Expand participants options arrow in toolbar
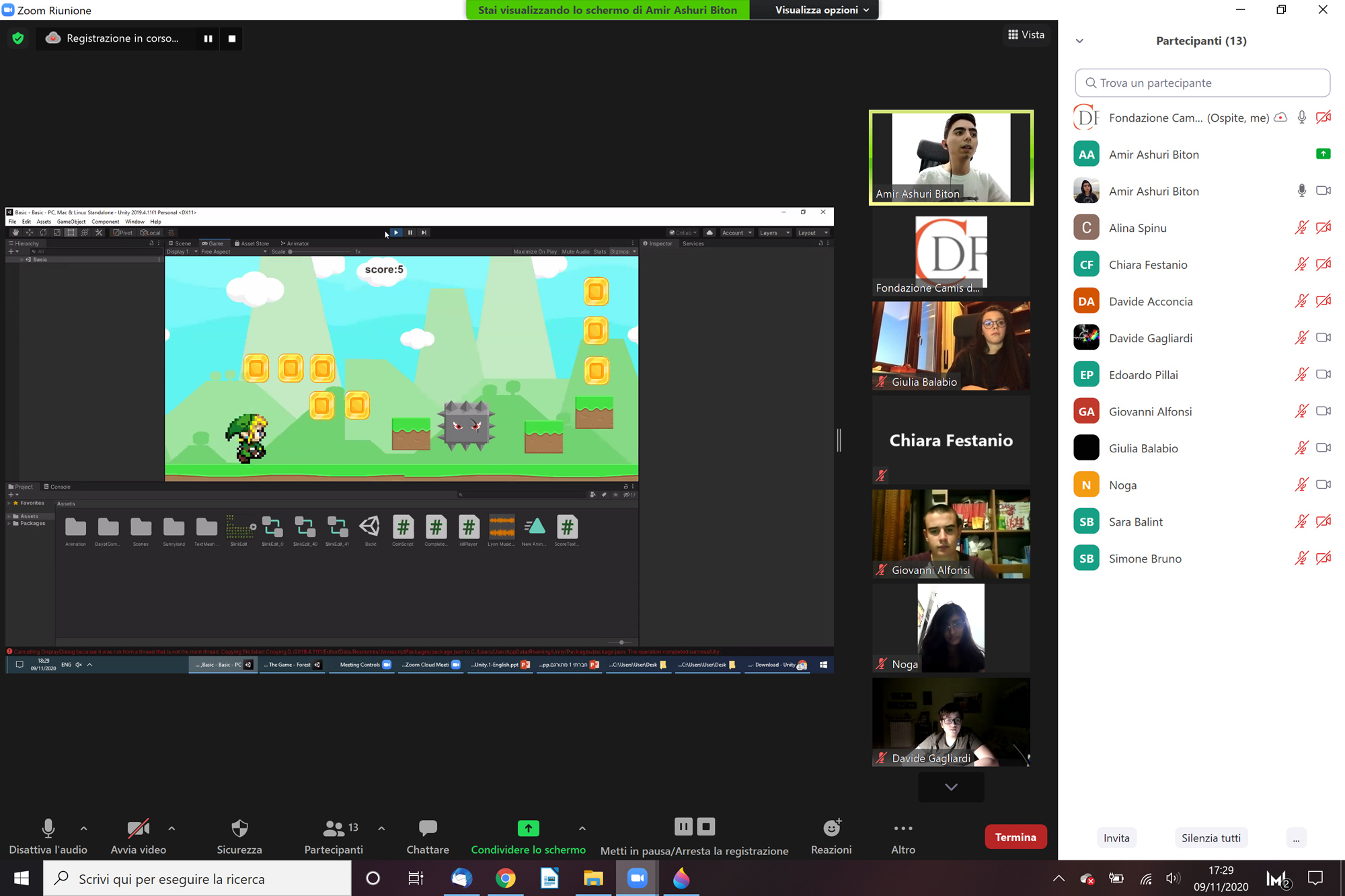The width and height of the screenshot is (1345, 896). tap(381, 828)
